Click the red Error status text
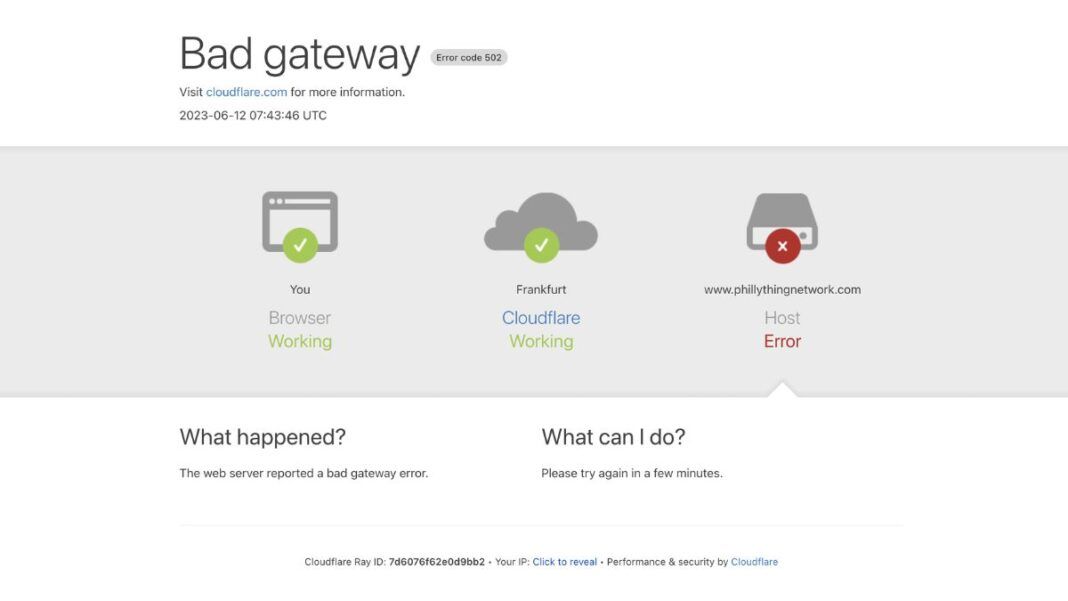 [782, 341]
